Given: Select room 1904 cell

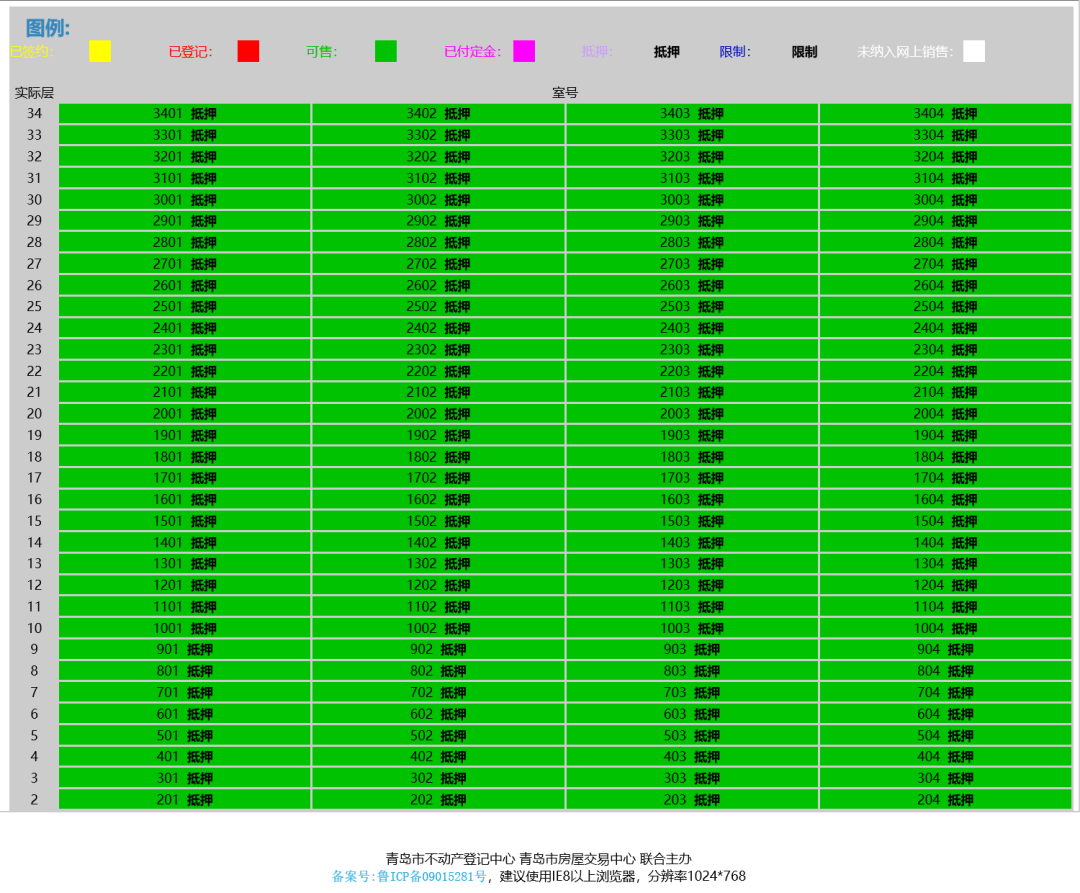Looking at the screenshot, I should 946,435.
